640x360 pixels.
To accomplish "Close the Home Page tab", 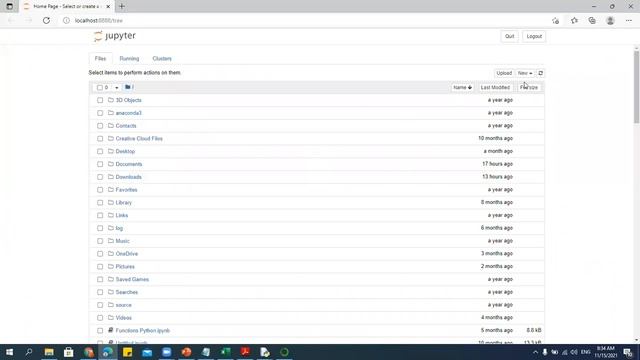I will 108,7.
